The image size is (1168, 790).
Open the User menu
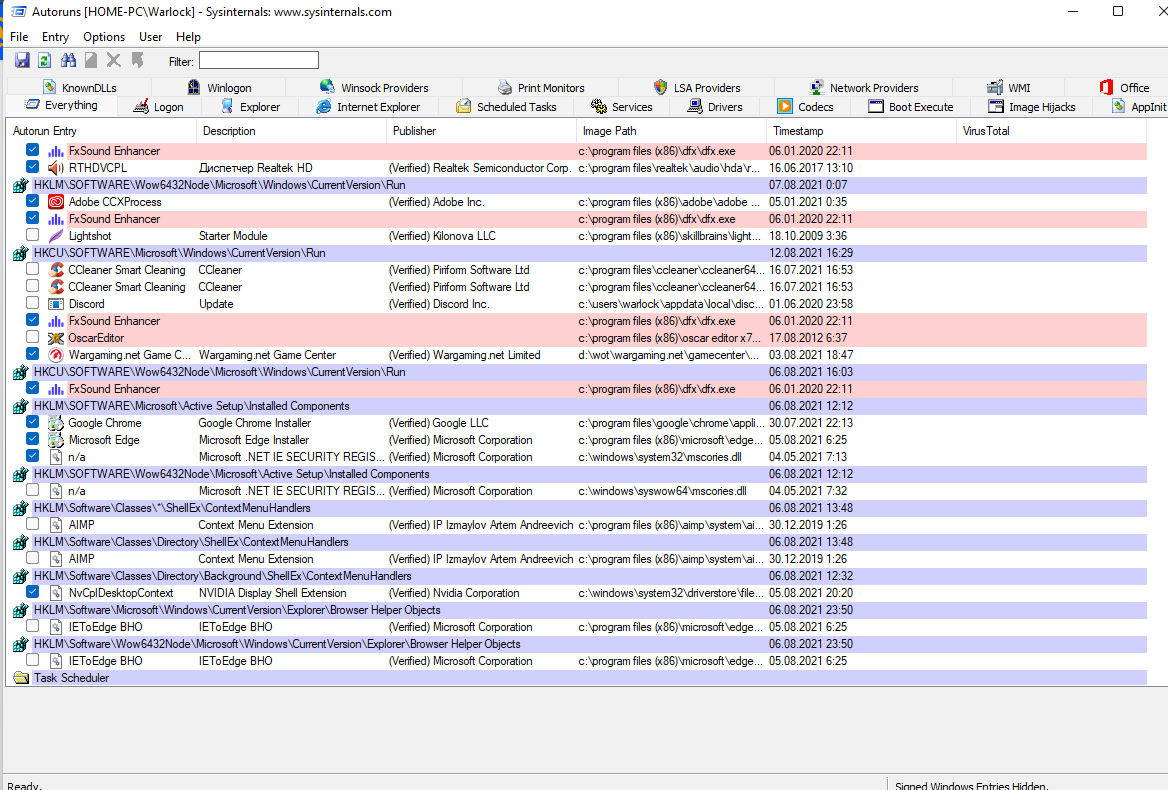click(150, 36)
